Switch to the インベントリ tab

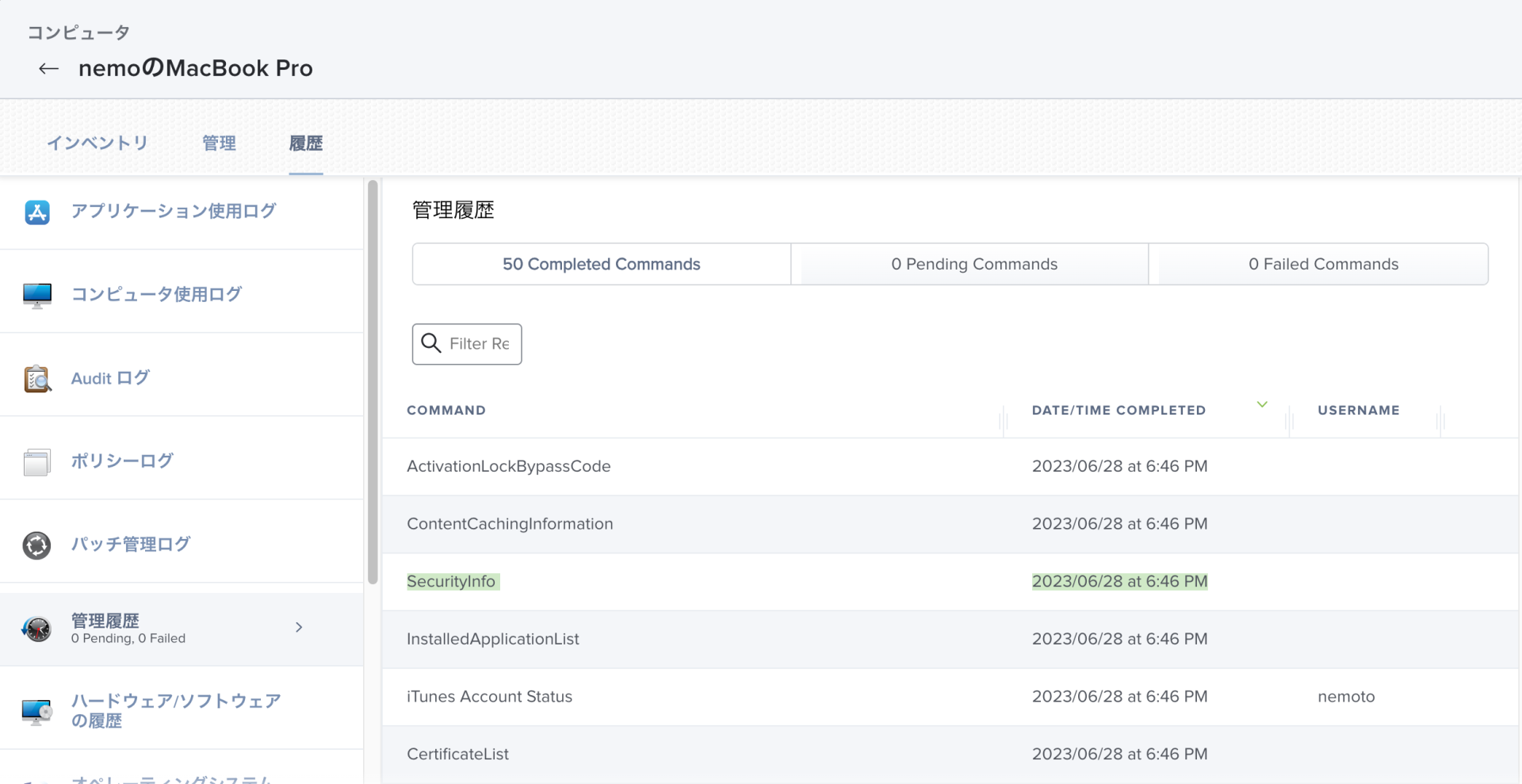click(98, 143)
